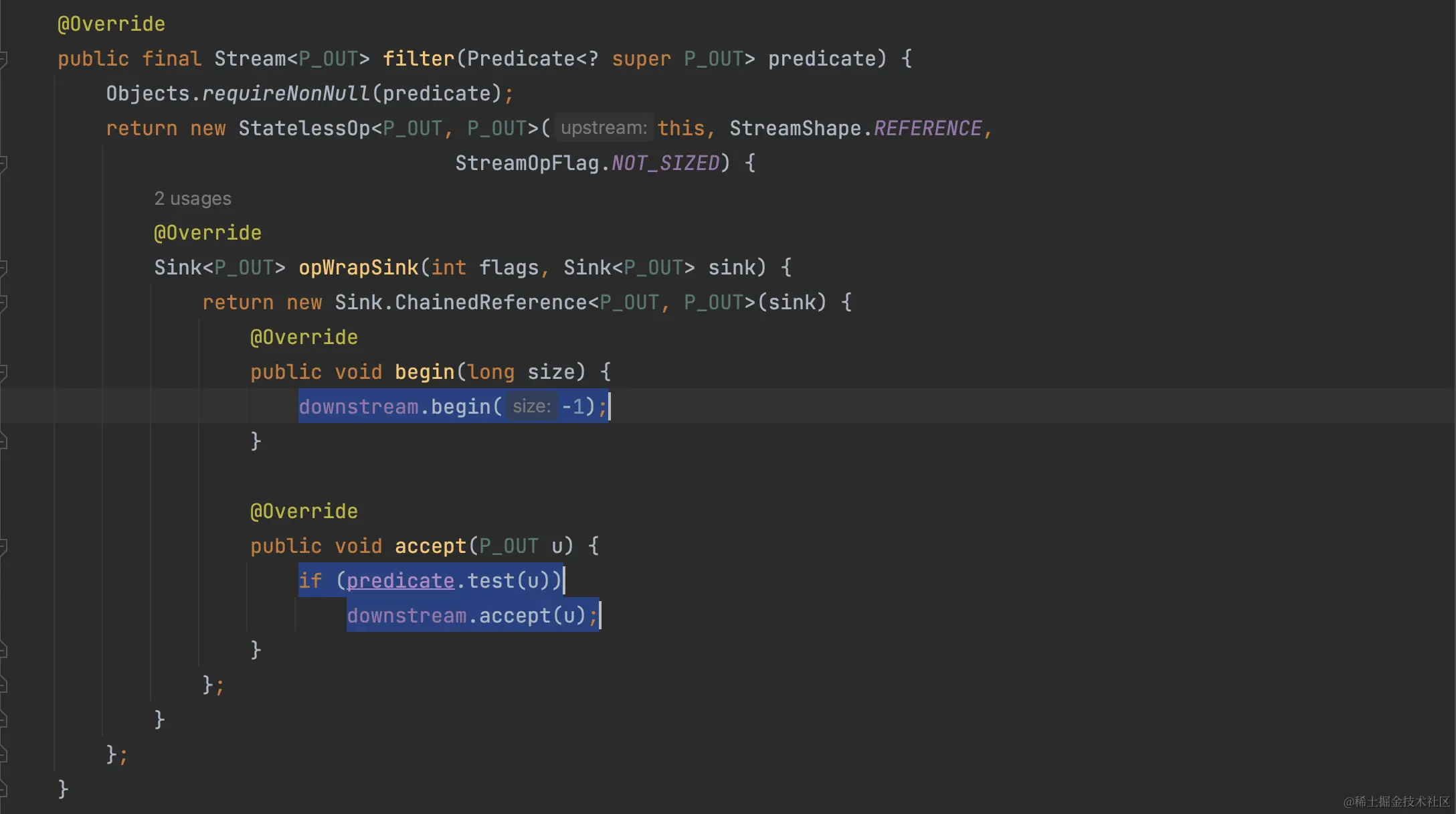Viewport: 1456px width, 814px height.
Task: Collapse the opWrapSink method fold marker
Action: pos(3,268)
